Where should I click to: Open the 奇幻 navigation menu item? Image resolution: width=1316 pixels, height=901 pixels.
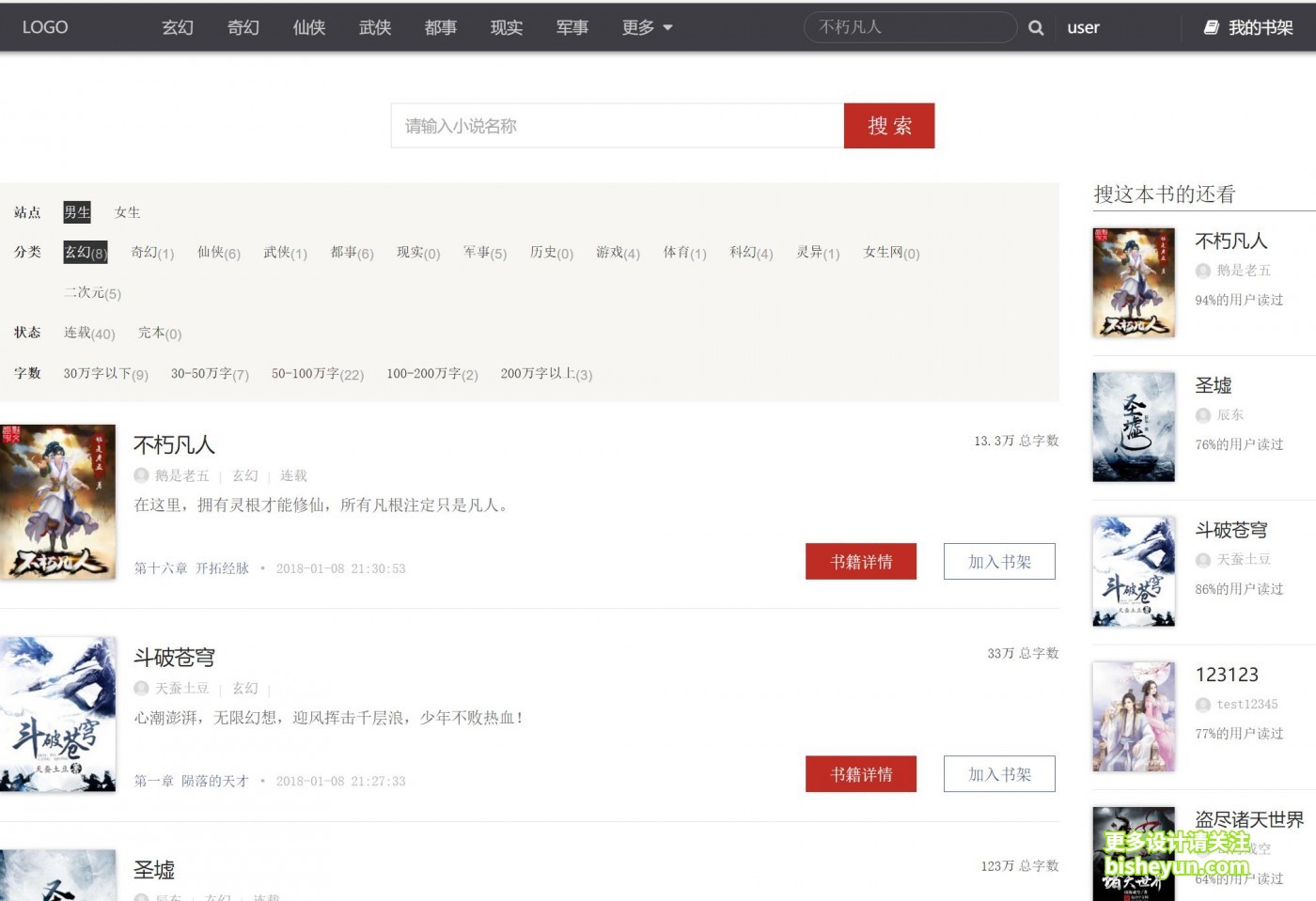click(x=243, y=27)
